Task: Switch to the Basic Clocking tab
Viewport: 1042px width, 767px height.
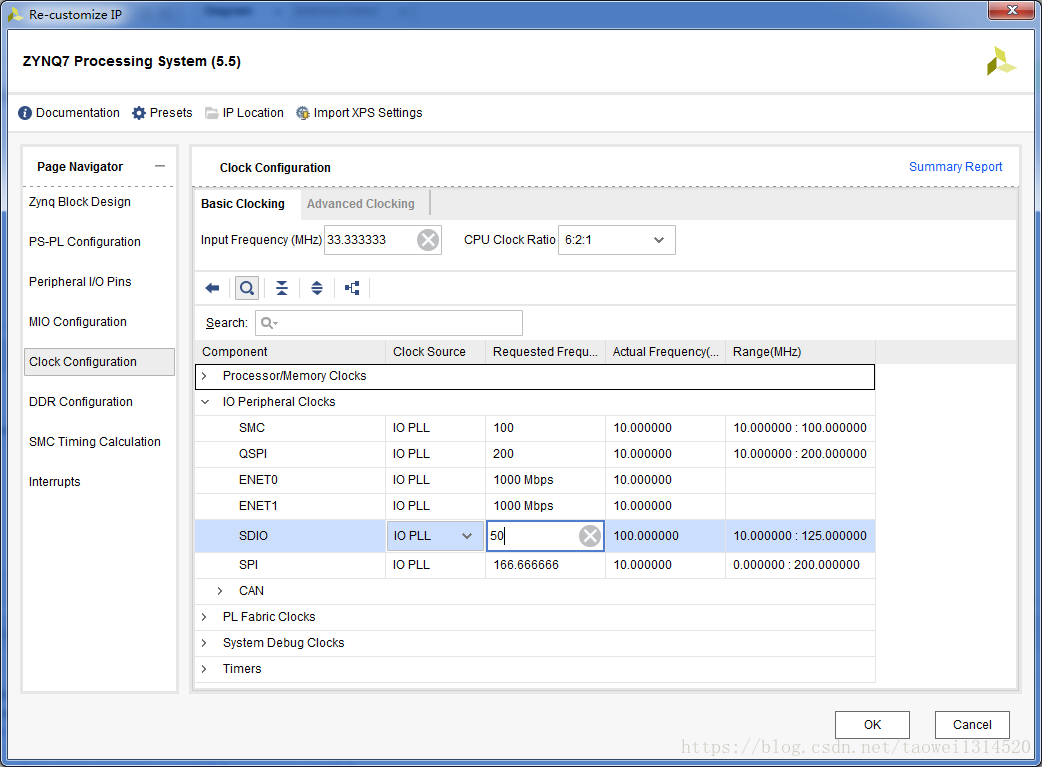Action: [x=243, y=204]
